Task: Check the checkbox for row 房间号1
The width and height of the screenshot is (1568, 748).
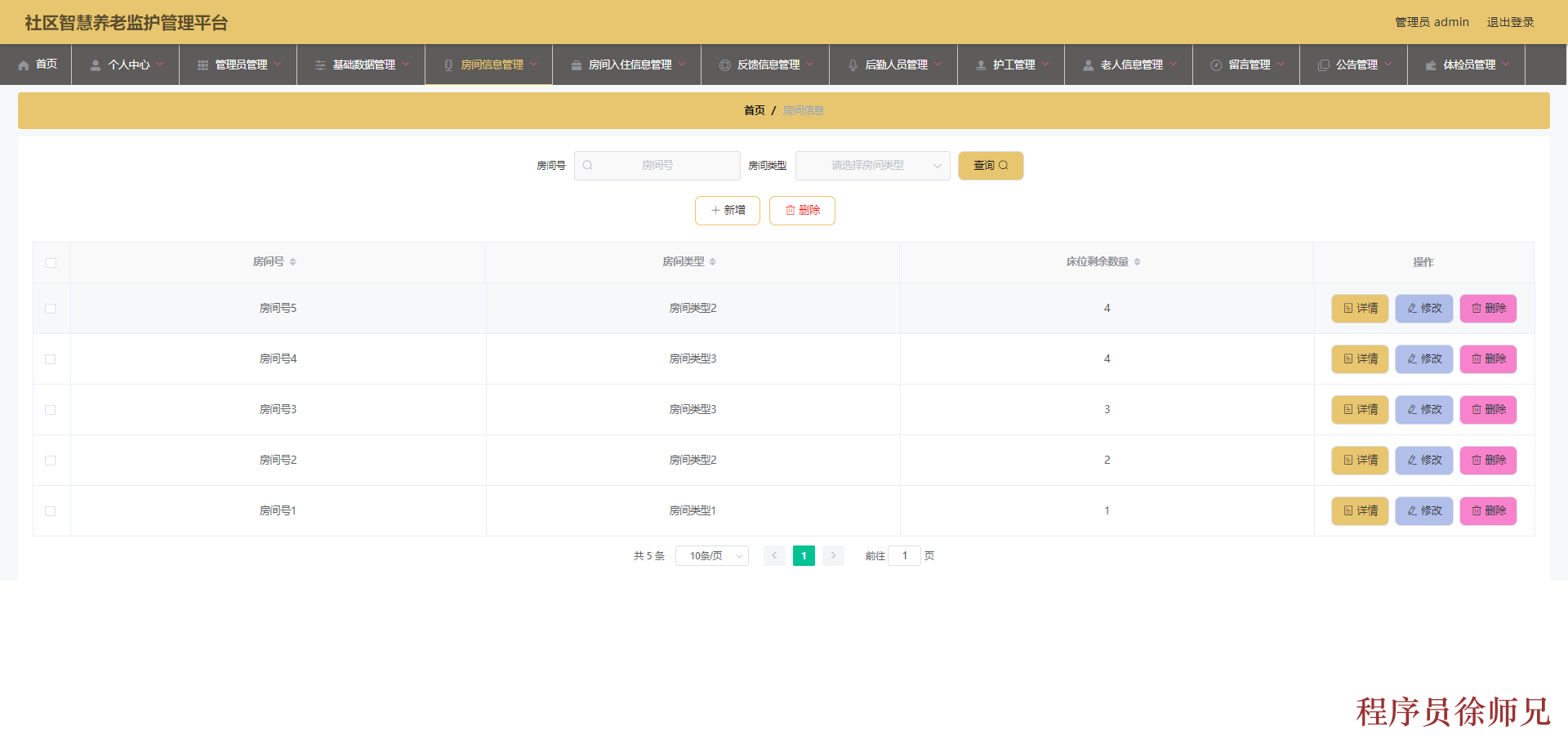Action: point(51,511)
